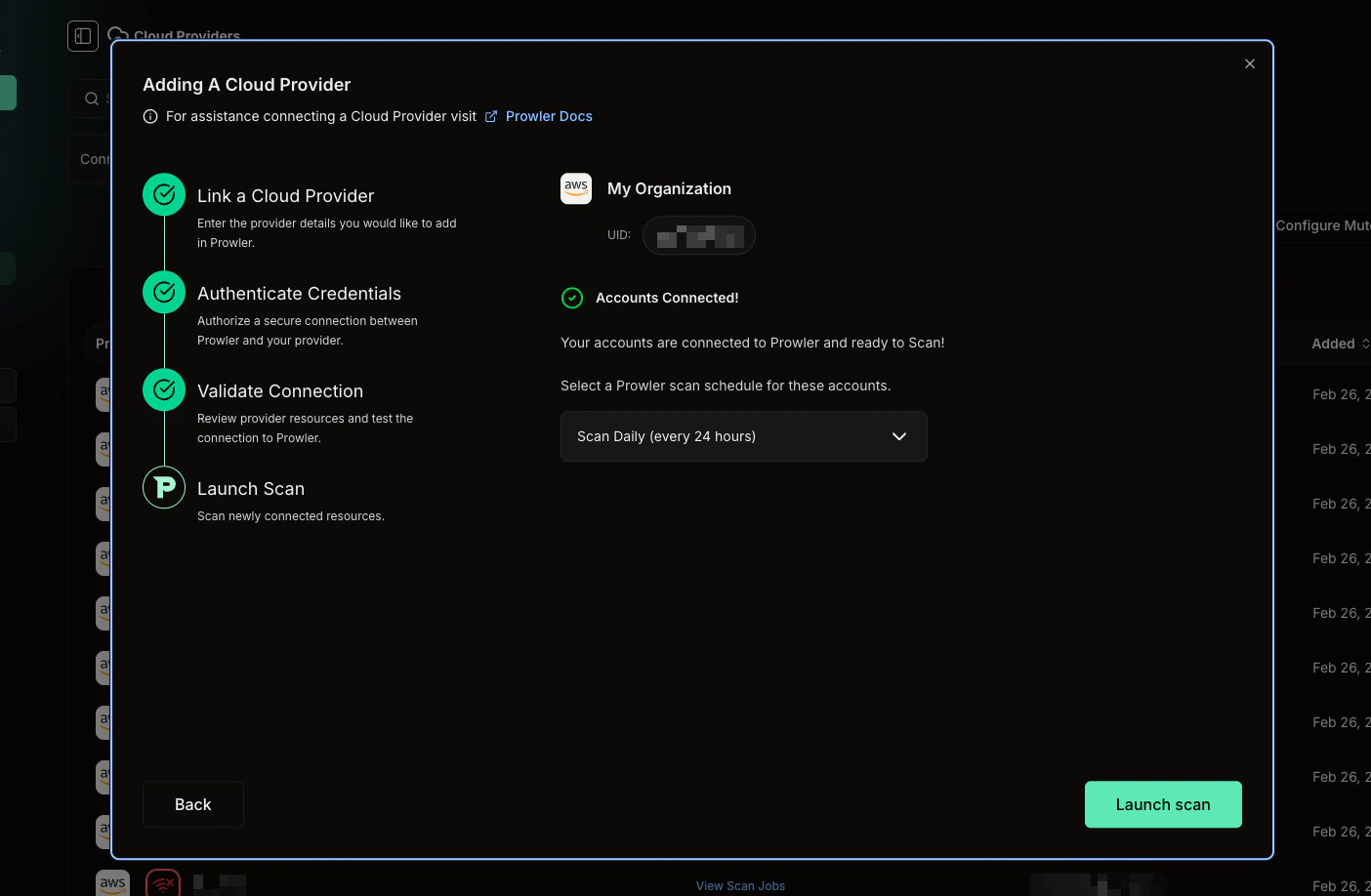The height and width of the screenshot is (896, 1371).
Task: Click the sidebar collapse icon at top left
Action: pyautogui.click(x=82, y=35)
